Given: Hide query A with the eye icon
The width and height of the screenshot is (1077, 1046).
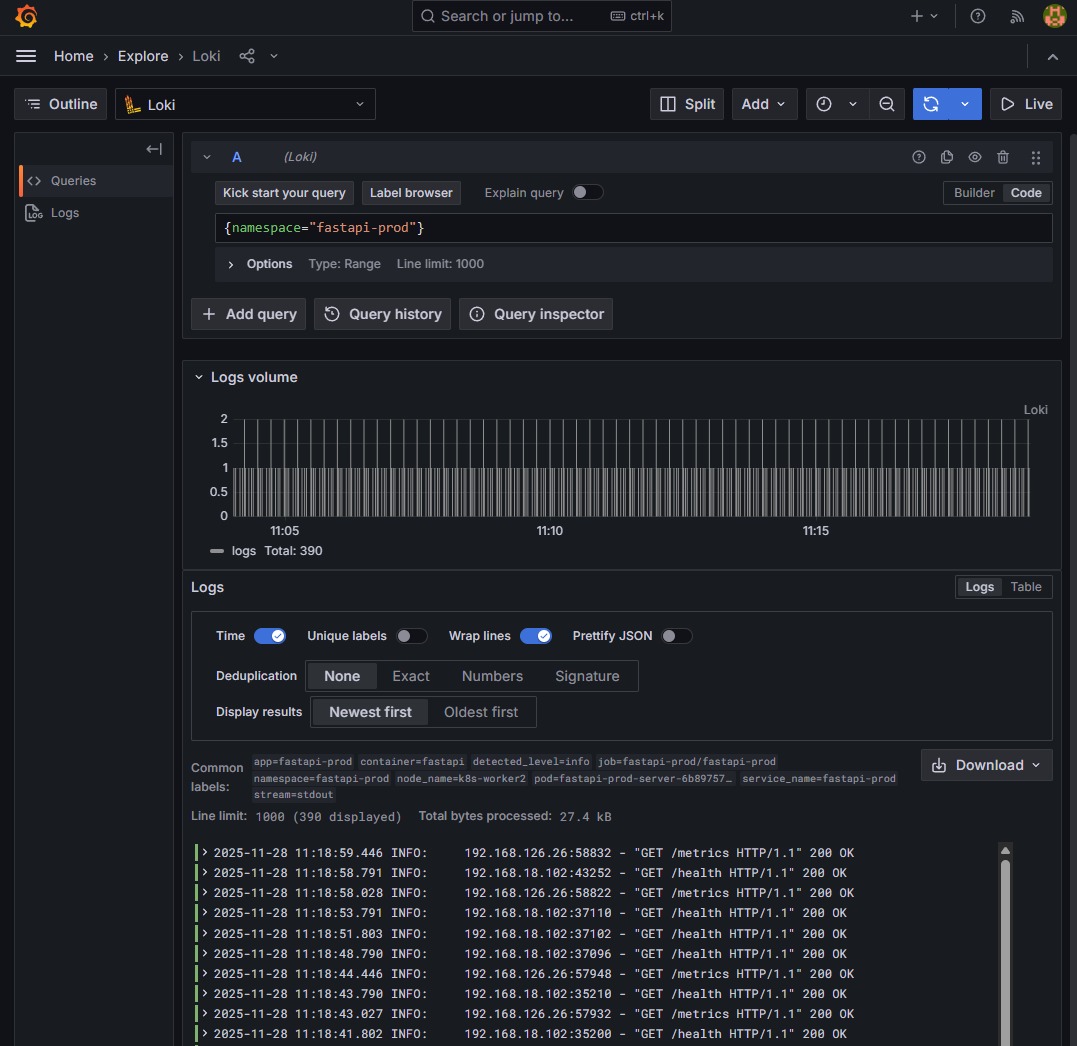Looking at the screenshot, I should click(x=974, y=157).
